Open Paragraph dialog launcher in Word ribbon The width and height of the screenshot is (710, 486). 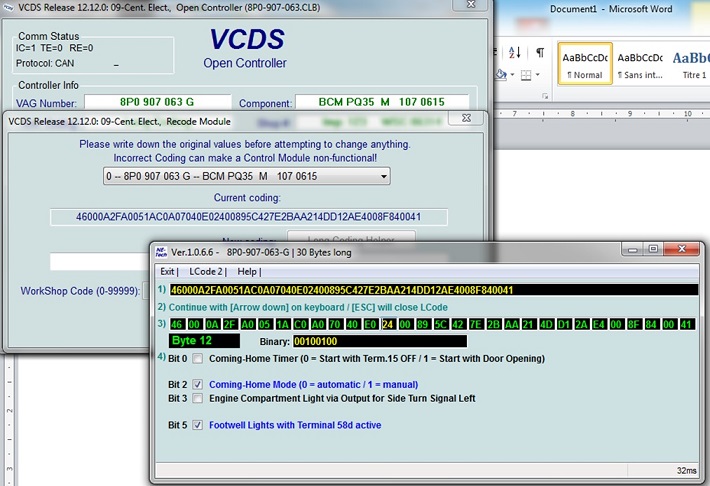[545, 96]
